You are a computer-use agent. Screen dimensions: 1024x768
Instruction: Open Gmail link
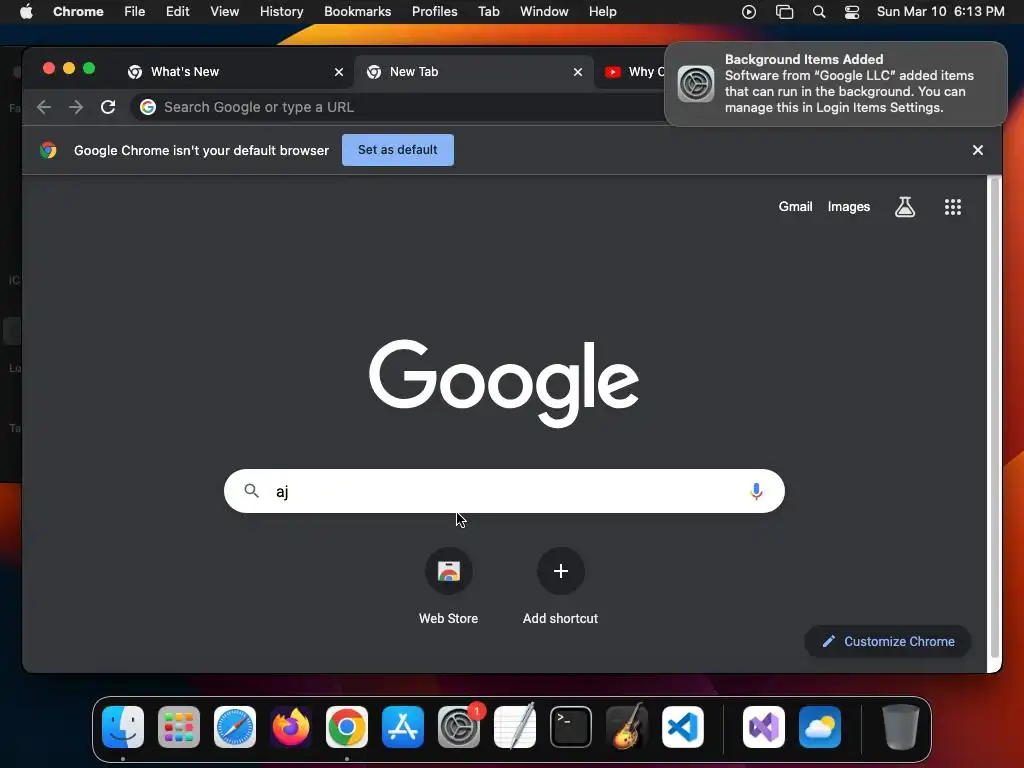(x=795, y=206)
